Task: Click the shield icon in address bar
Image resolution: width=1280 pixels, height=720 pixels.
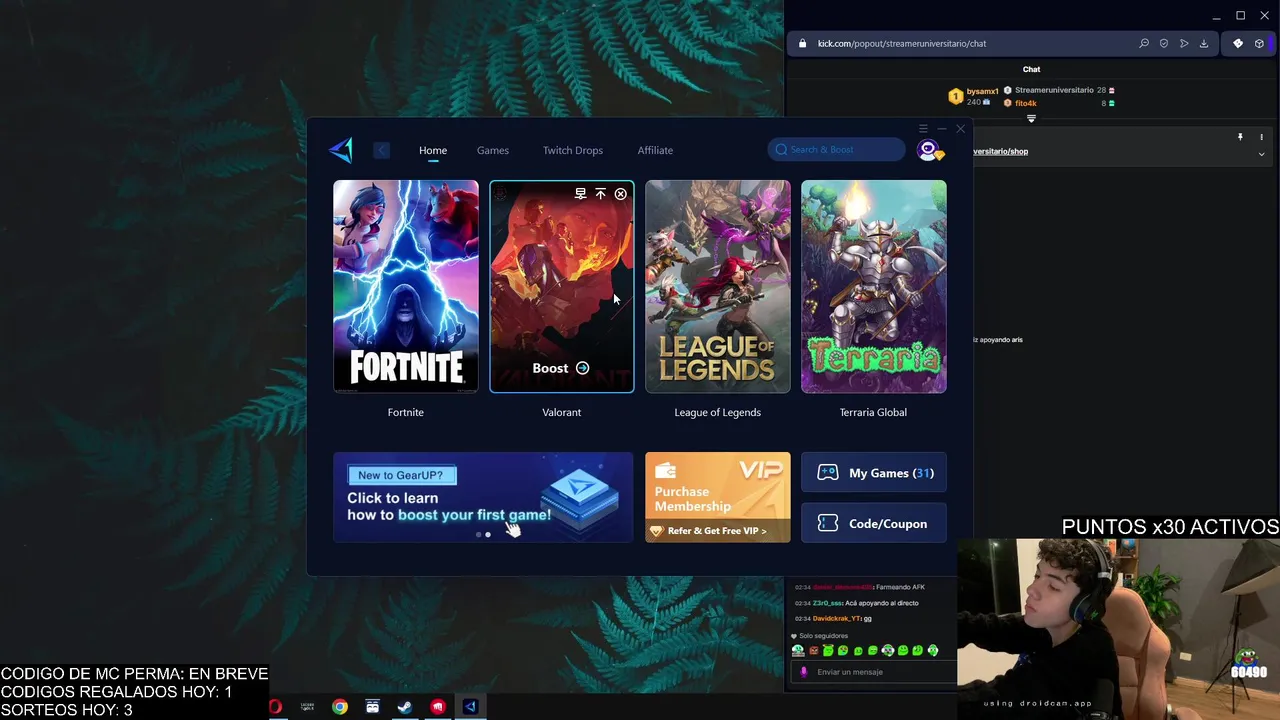Action: tap(1164, 44)
